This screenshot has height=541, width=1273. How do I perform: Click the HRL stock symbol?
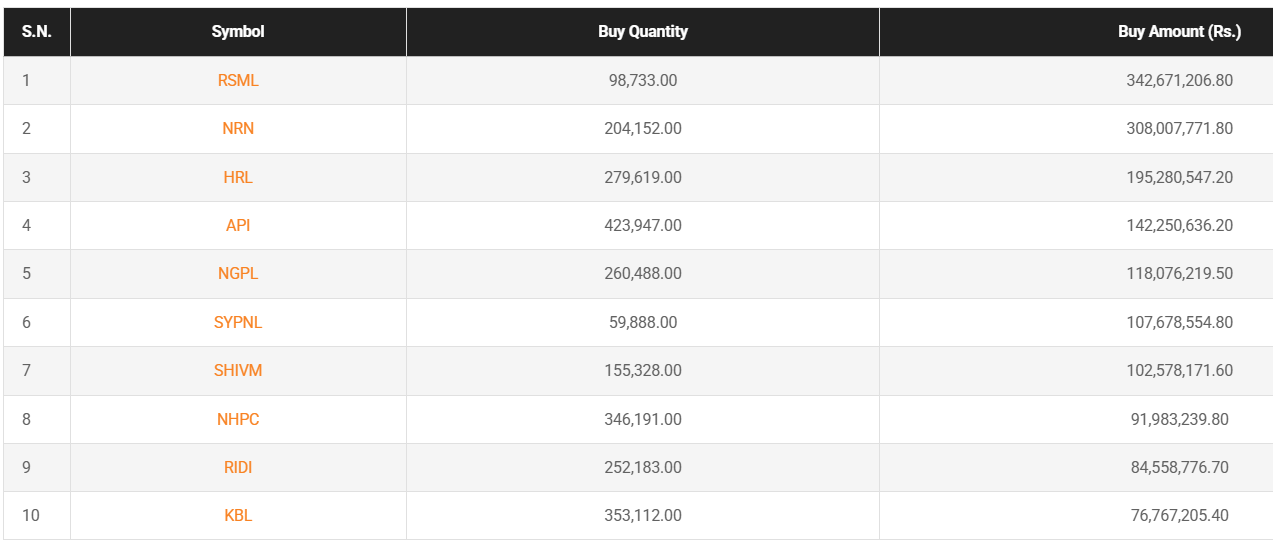238,177
